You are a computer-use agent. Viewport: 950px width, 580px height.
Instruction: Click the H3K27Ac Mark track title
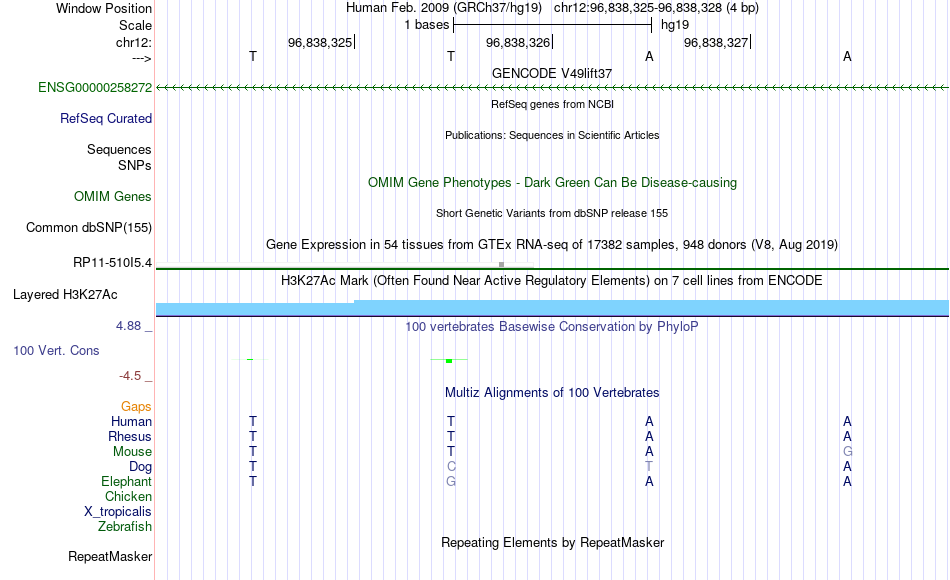point(552,281)
